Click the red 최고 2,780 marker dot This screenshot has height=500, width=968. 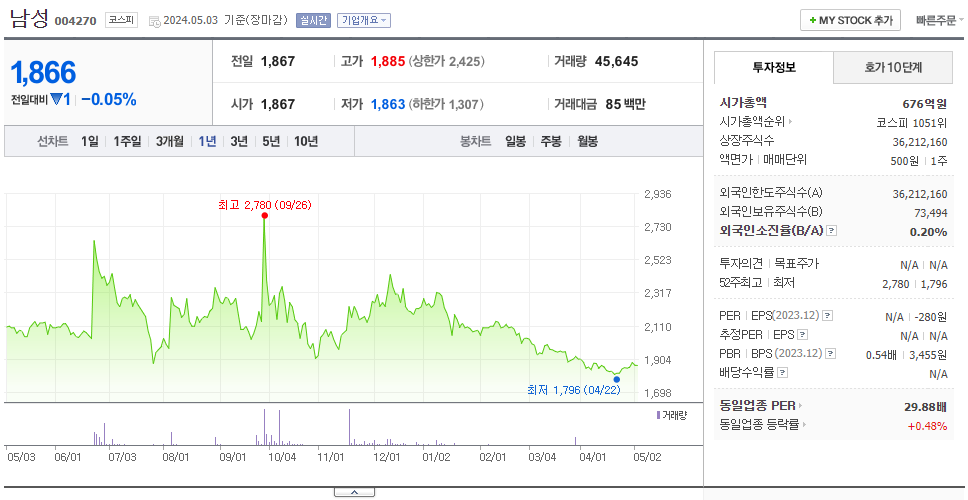point(264,215)
